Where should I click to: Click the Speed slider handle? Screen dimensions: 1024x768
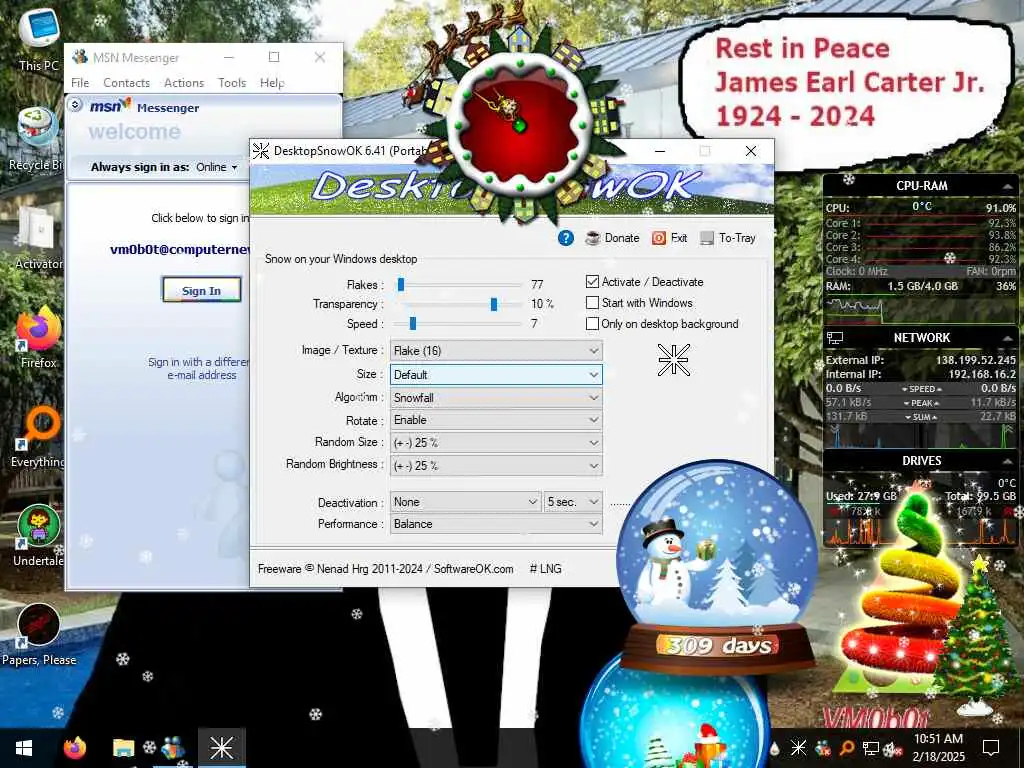pos(413,323)
